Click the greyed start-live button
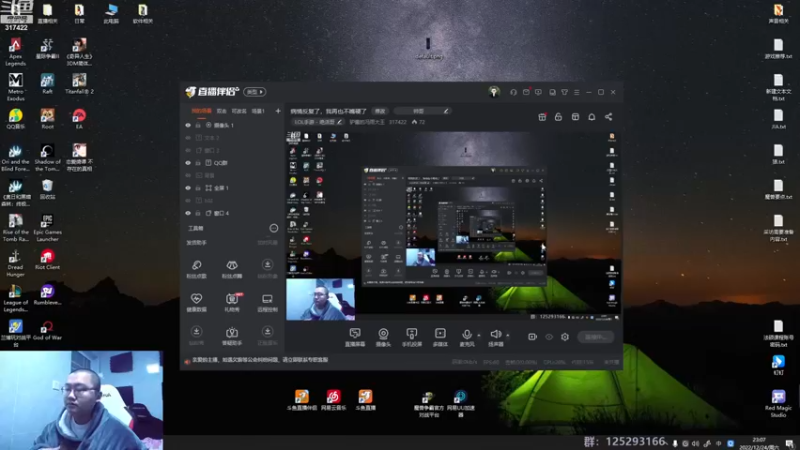Image resolution: width=800 pixels, height=450 pixels. 596,337
